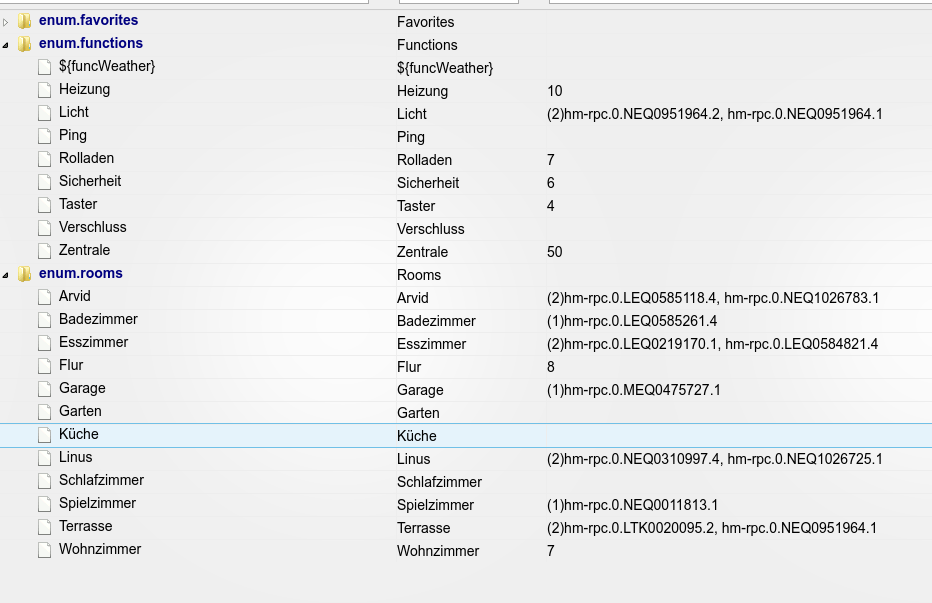Select the Linus room item
The height and width of the screenshot is (603, 932).
click(x=75, y=457)
